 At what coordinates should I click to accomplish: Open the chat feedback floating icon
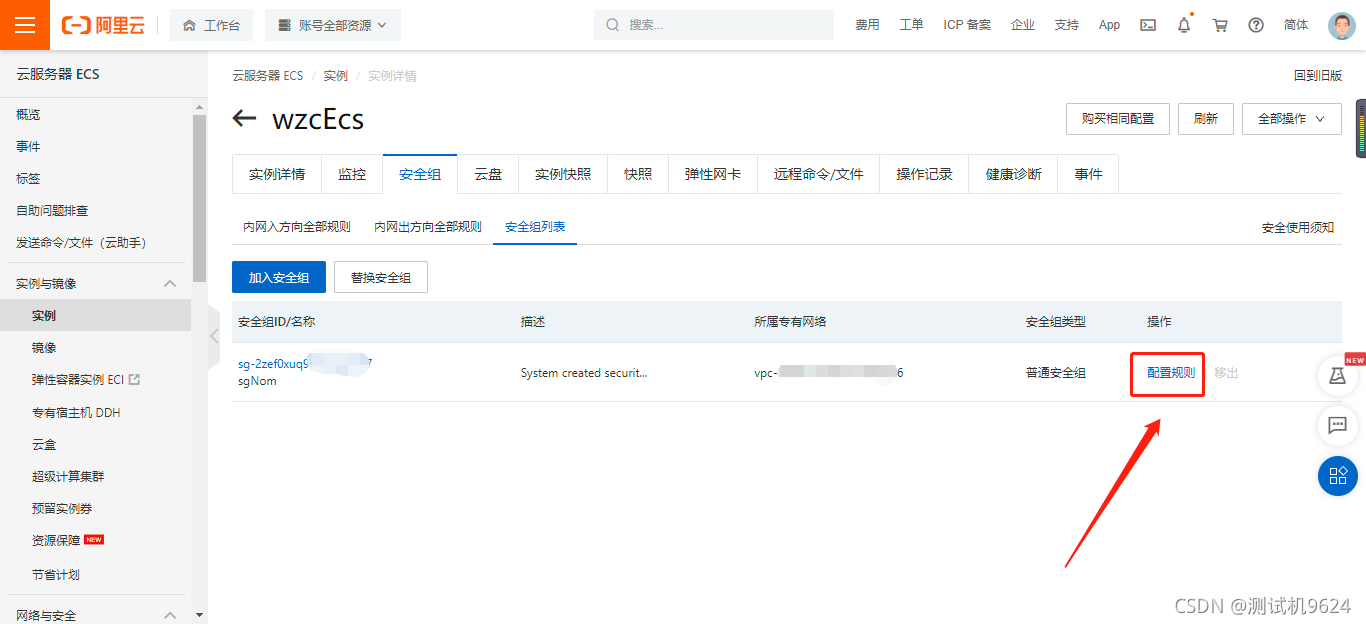[x=1337, y=425]
